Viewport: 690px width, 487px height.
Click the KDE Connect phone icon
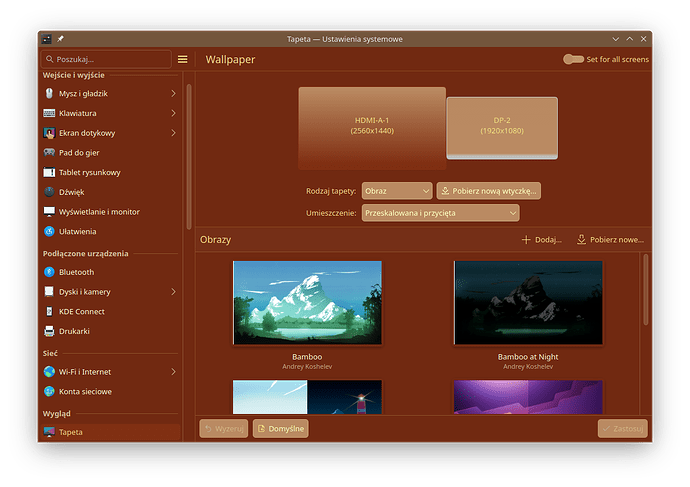click(x=49, y=311)
